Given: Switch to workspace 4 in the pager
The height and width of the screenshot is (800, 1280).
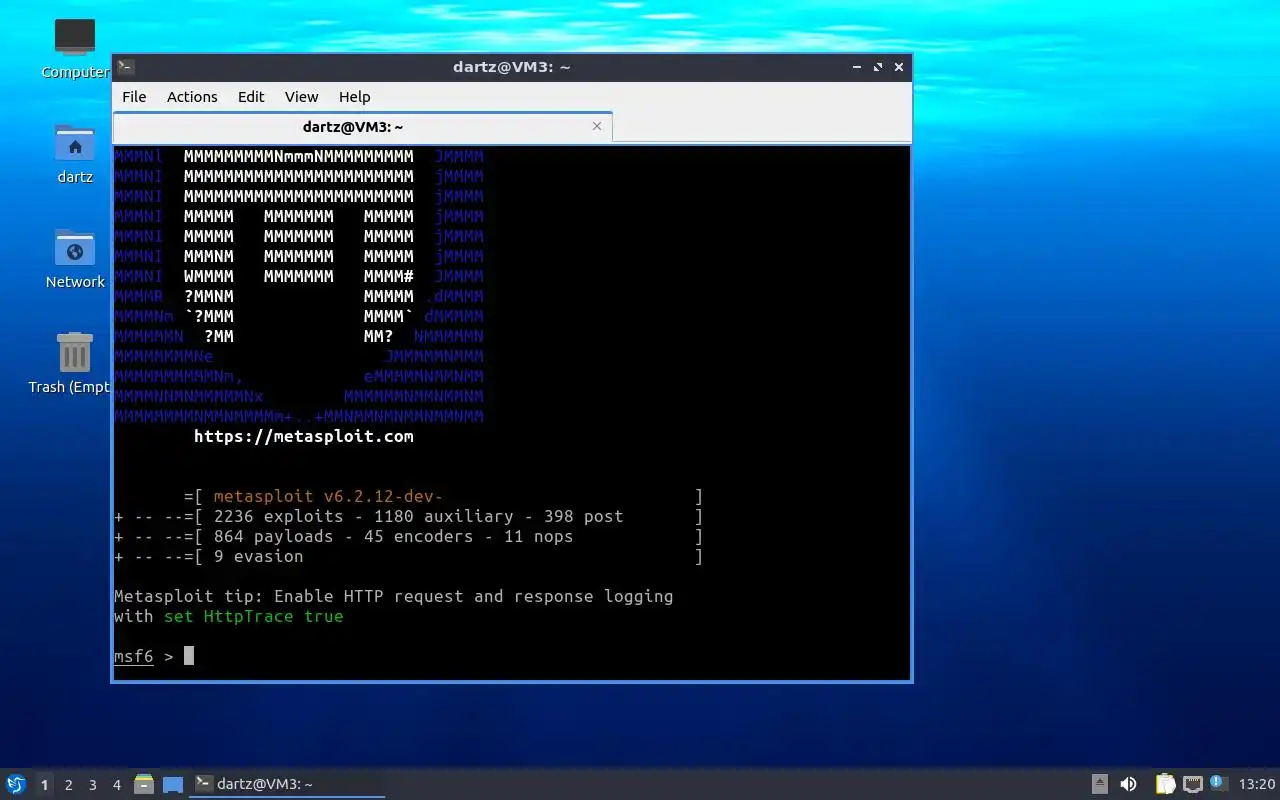Looking at the screenshot, I should click(x=117, y=785).
